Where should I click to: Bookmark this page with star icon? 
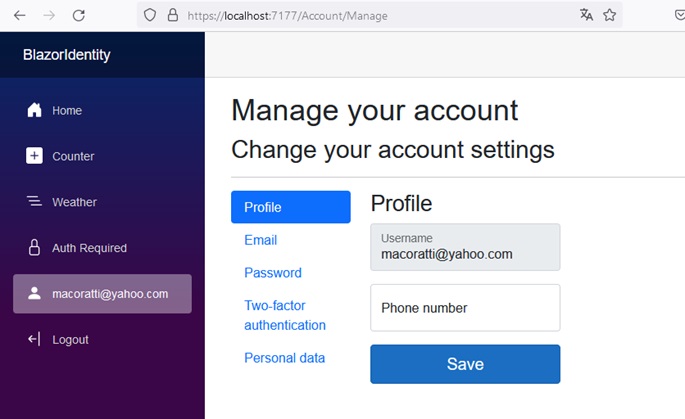point(609,15)
